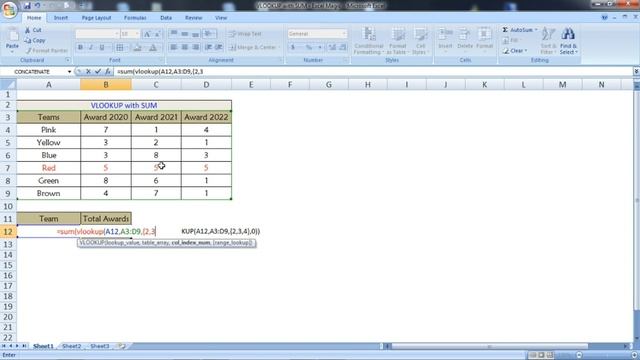Image resolution: width=640 pixels, height=360 pixels.
Task: Apply Format Painter
Action: pyautogui.click(x=46, y=51)
